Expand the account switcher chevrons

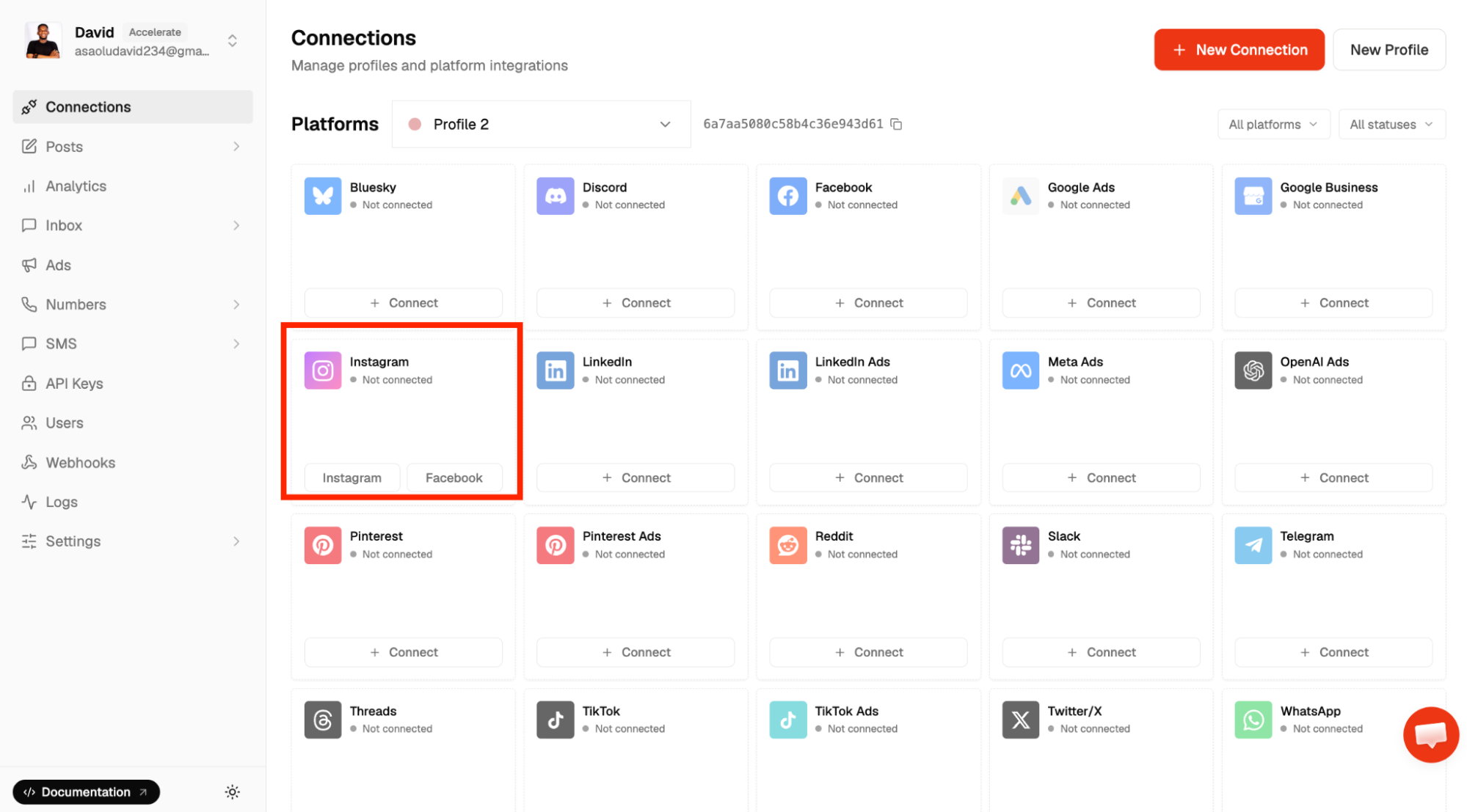233,40
